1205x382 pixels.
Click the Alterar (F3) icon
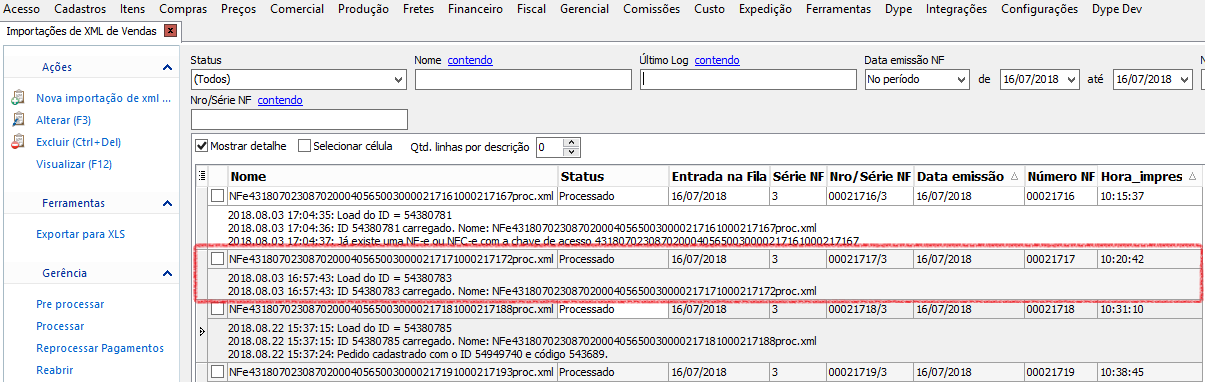pyautogui.click(x=17, y=120)
